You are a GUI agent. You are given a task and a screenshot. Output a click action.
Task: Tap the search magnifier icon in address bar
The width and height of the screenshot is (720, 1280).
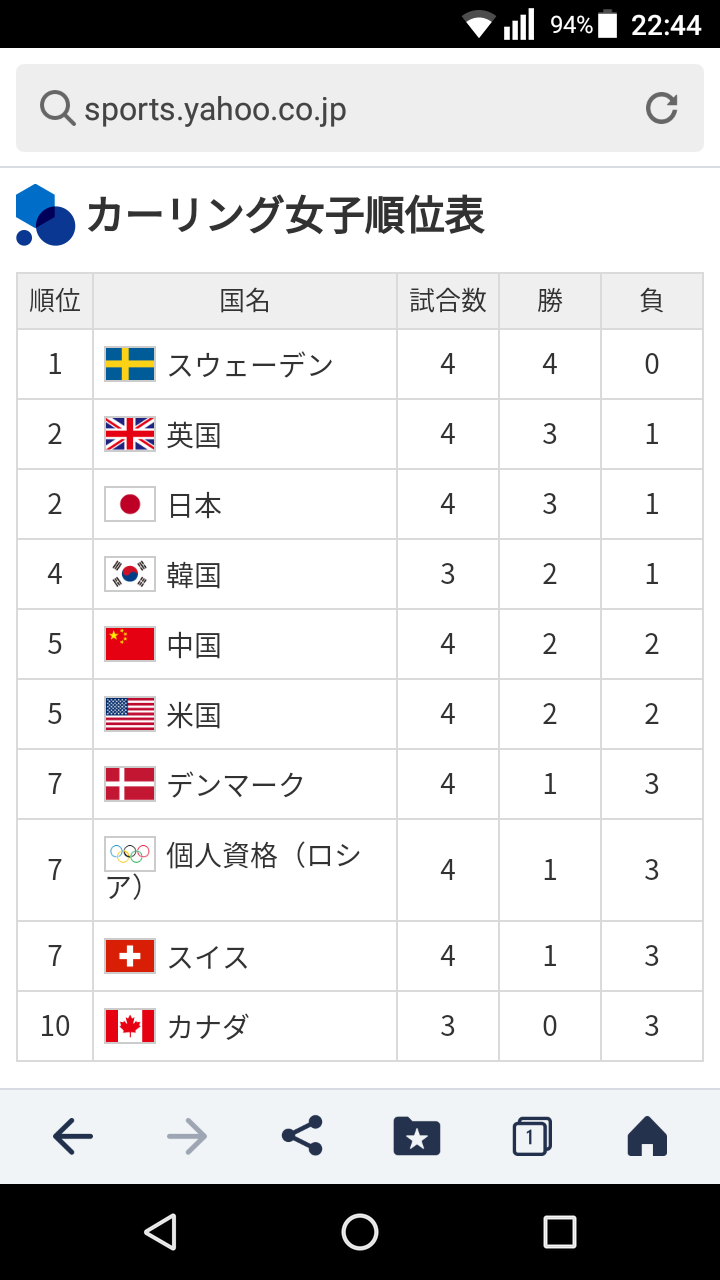pos(57,108)
